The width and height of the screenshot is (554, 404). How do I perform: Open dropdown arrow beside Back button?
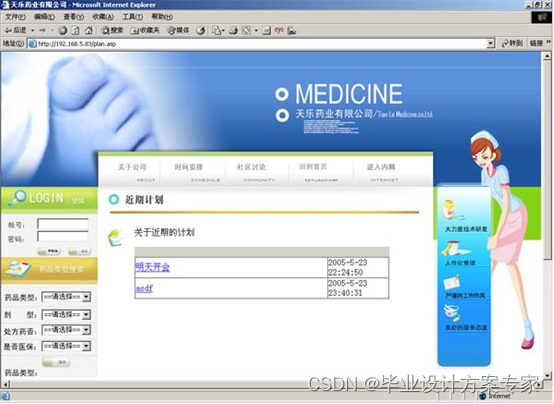tap(33, 30)
